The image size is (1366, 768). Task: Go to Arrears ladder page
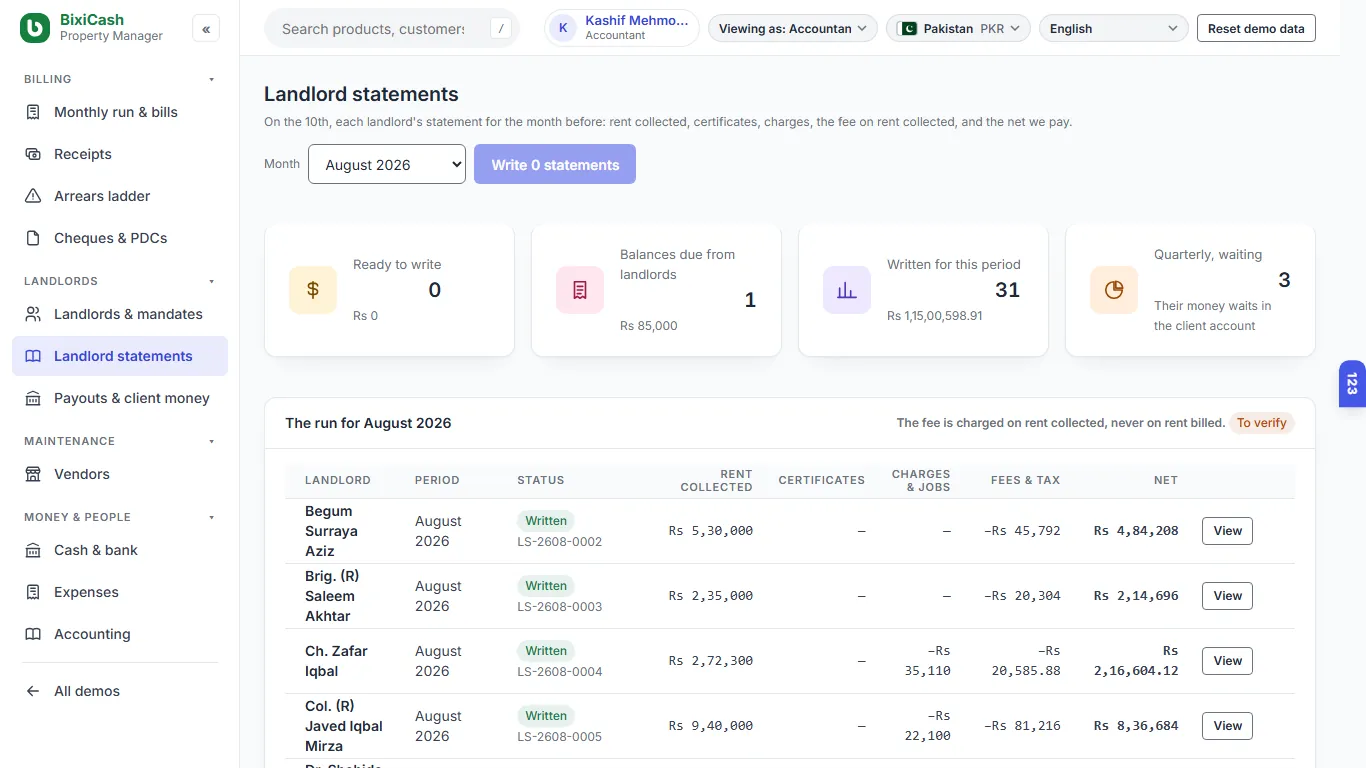(x=120, y=196)
